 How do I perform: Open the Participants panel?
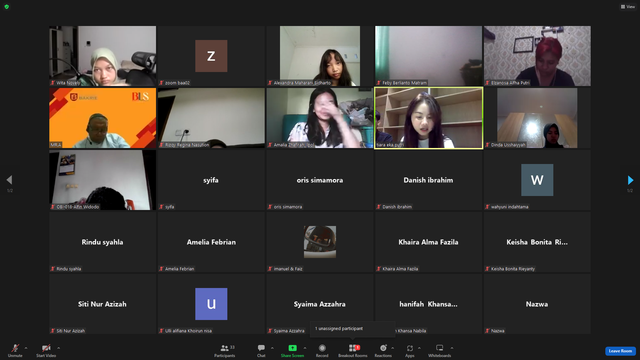coord(224,350)
